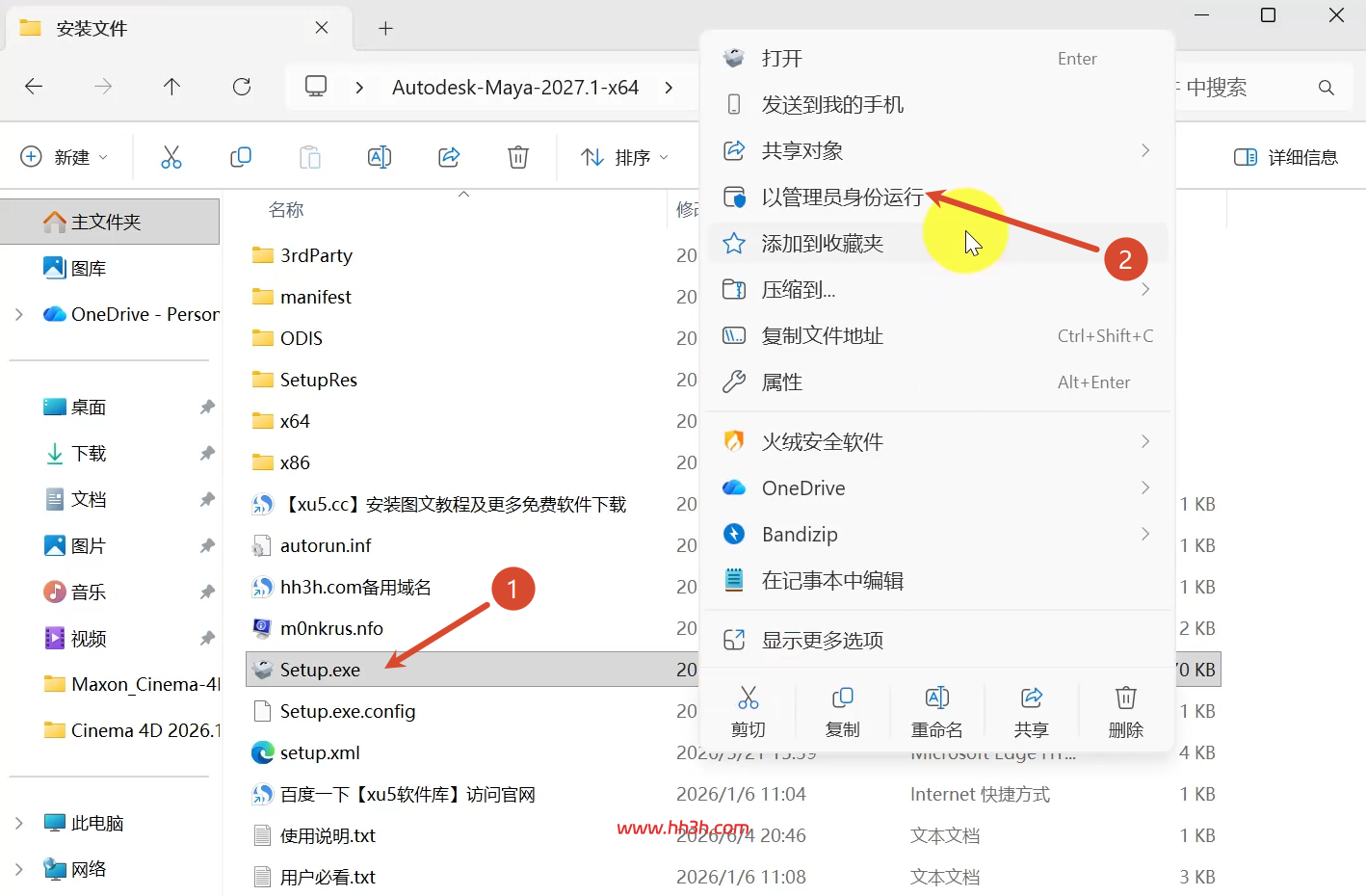Click Rename (重命名) in context menu footer
The width and height of the screenshot is (1366, 896).
pyautogui.click(x=937, y=712)
